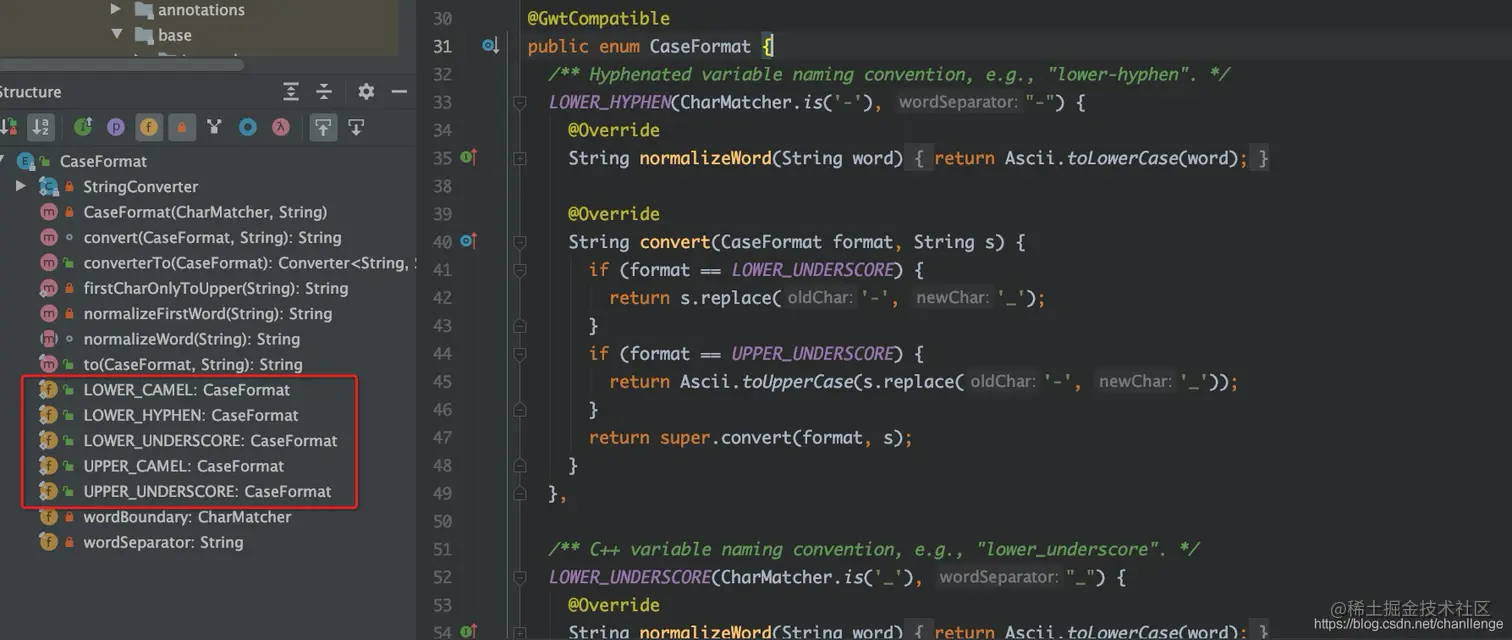Toggle Show Properties filter
The height and width of the screenshot is (640, 1512).
coord(116,127)
